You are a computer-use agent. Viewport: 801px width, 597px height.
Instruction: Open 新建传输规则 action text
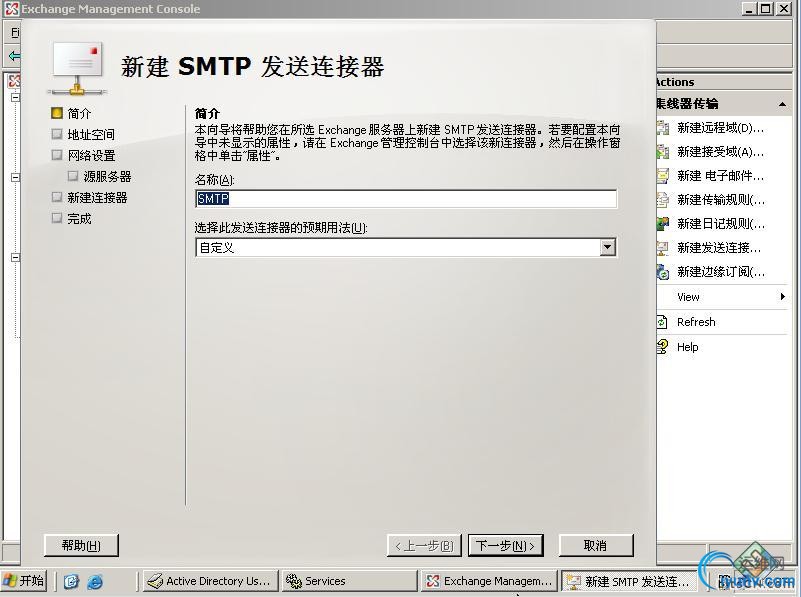tap(721, 200)
